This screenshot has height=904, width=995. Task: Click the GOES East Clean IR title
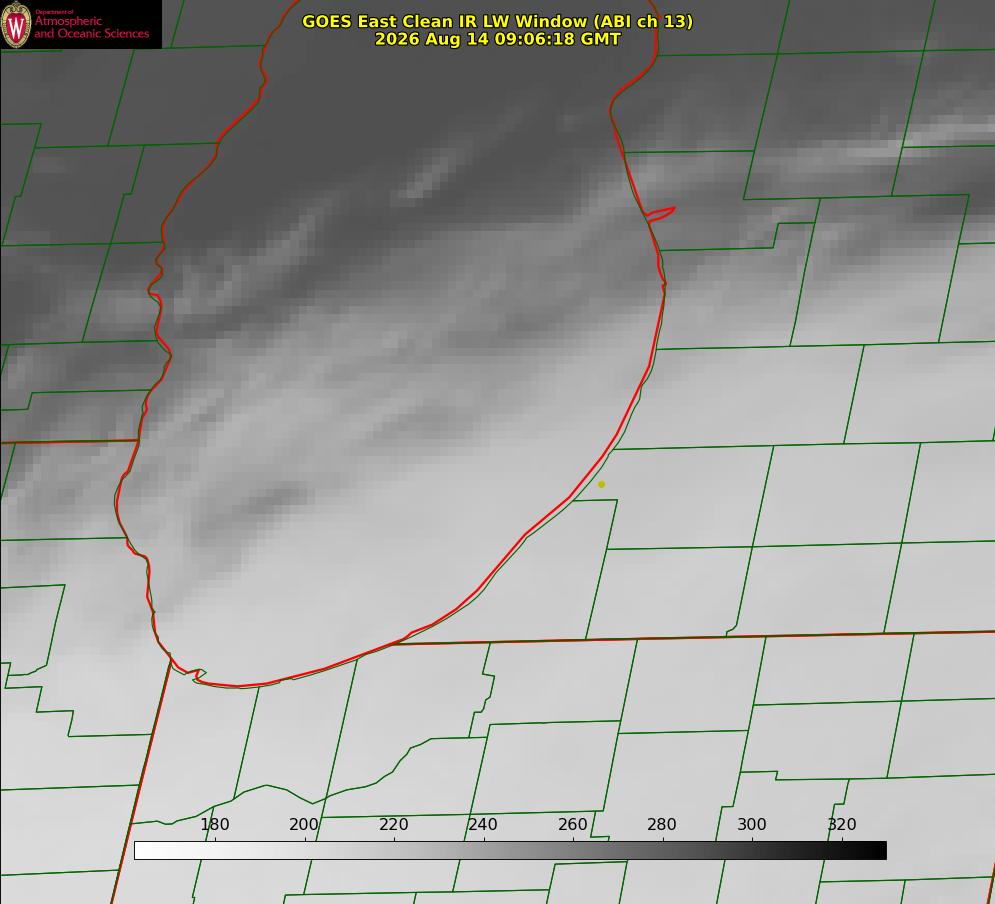497,21
